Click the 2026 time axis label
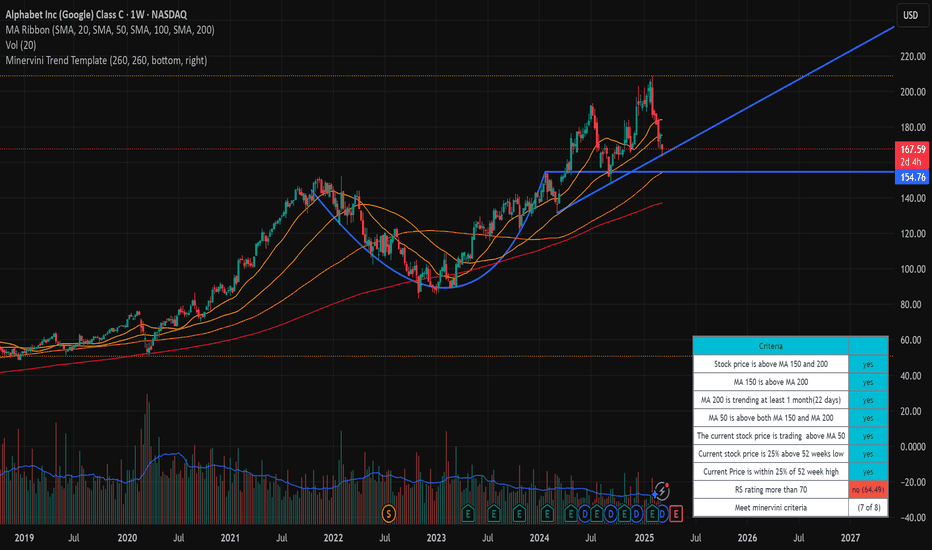The image size is (932, 550). 747,538
